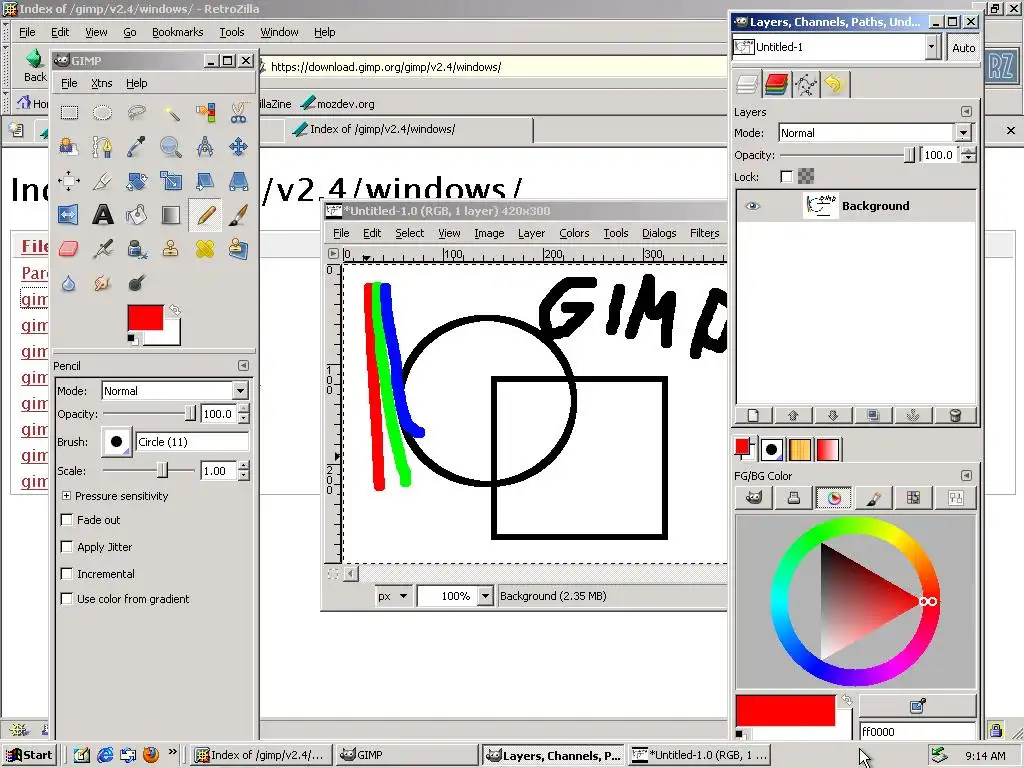This screenshot has height=768, width=1024.
Task: Switch to Channels tab in dock
Action: click(776, 84)
